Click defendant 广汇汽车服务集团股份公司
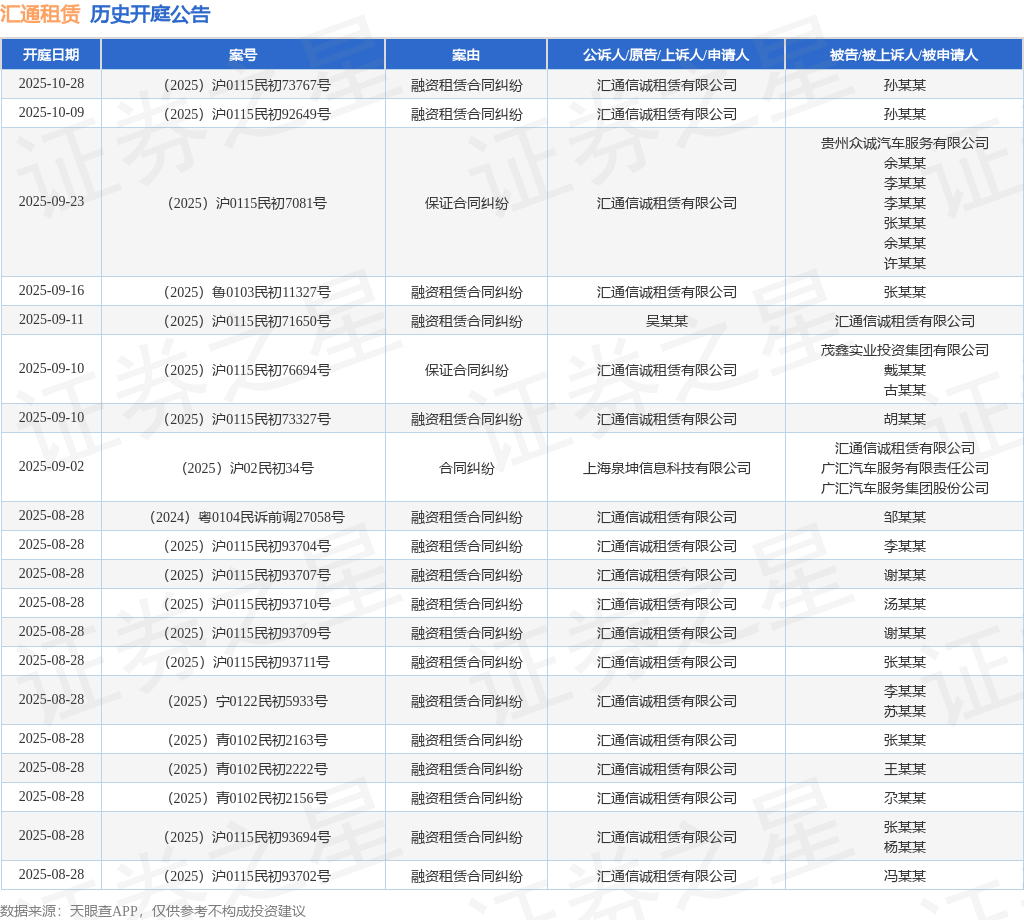 (x=904, y=488)
